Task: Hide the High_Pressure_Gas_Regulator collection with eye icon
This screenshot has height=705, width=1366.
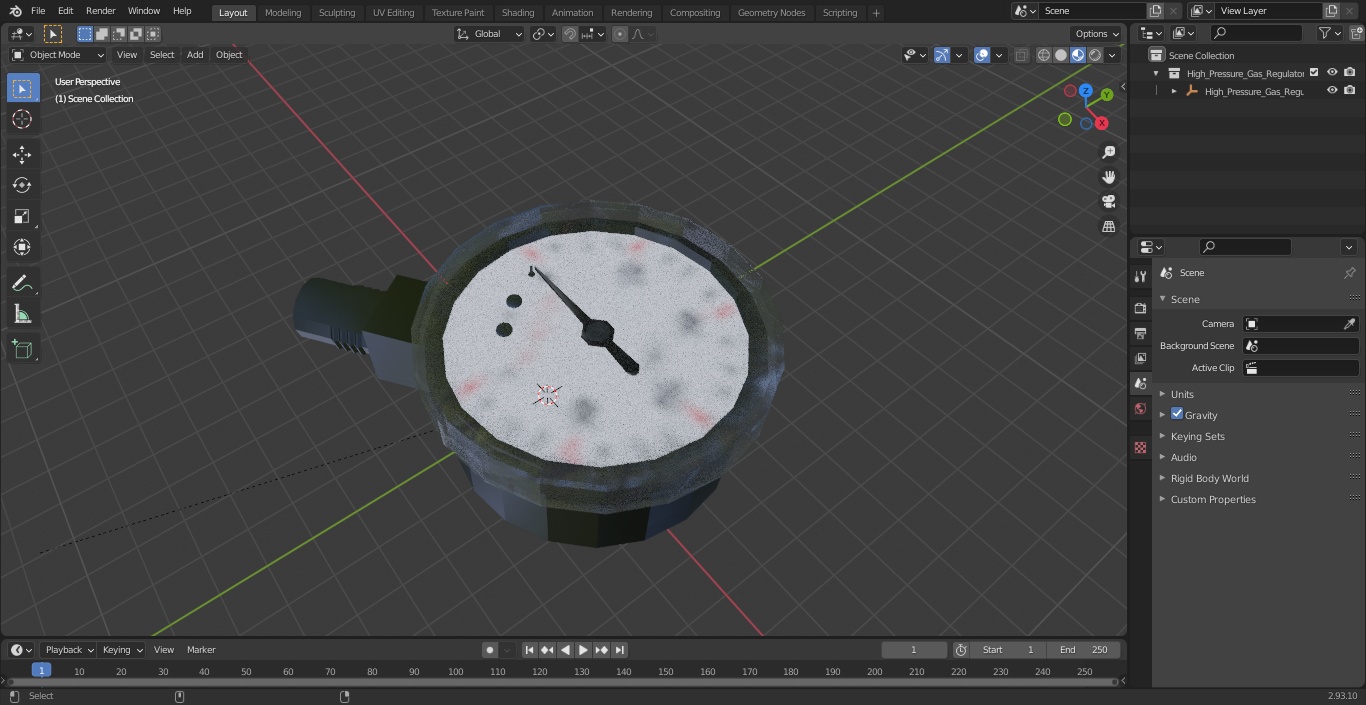Action: 1332,73
